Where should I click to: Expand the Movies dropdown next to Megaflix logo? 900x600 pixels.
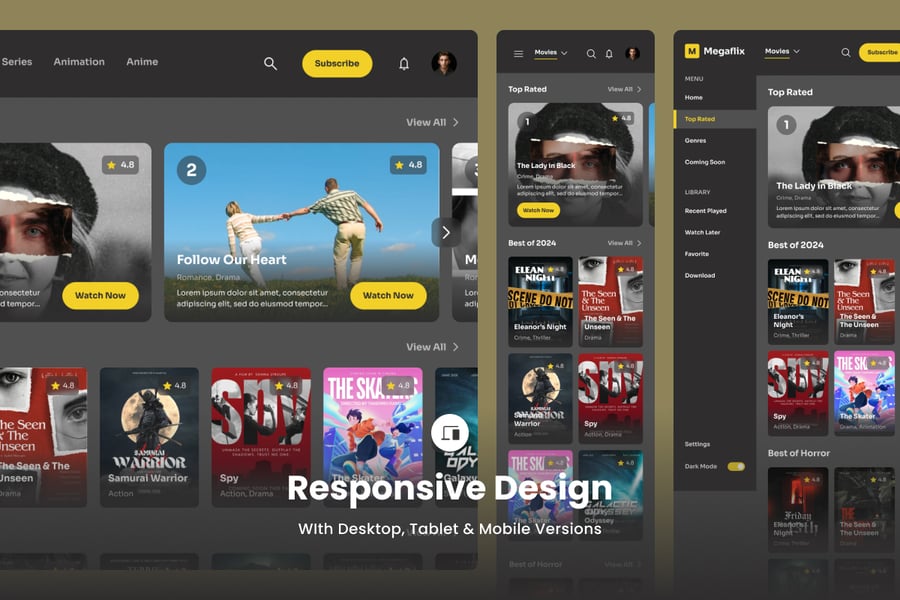pos(781,51)
